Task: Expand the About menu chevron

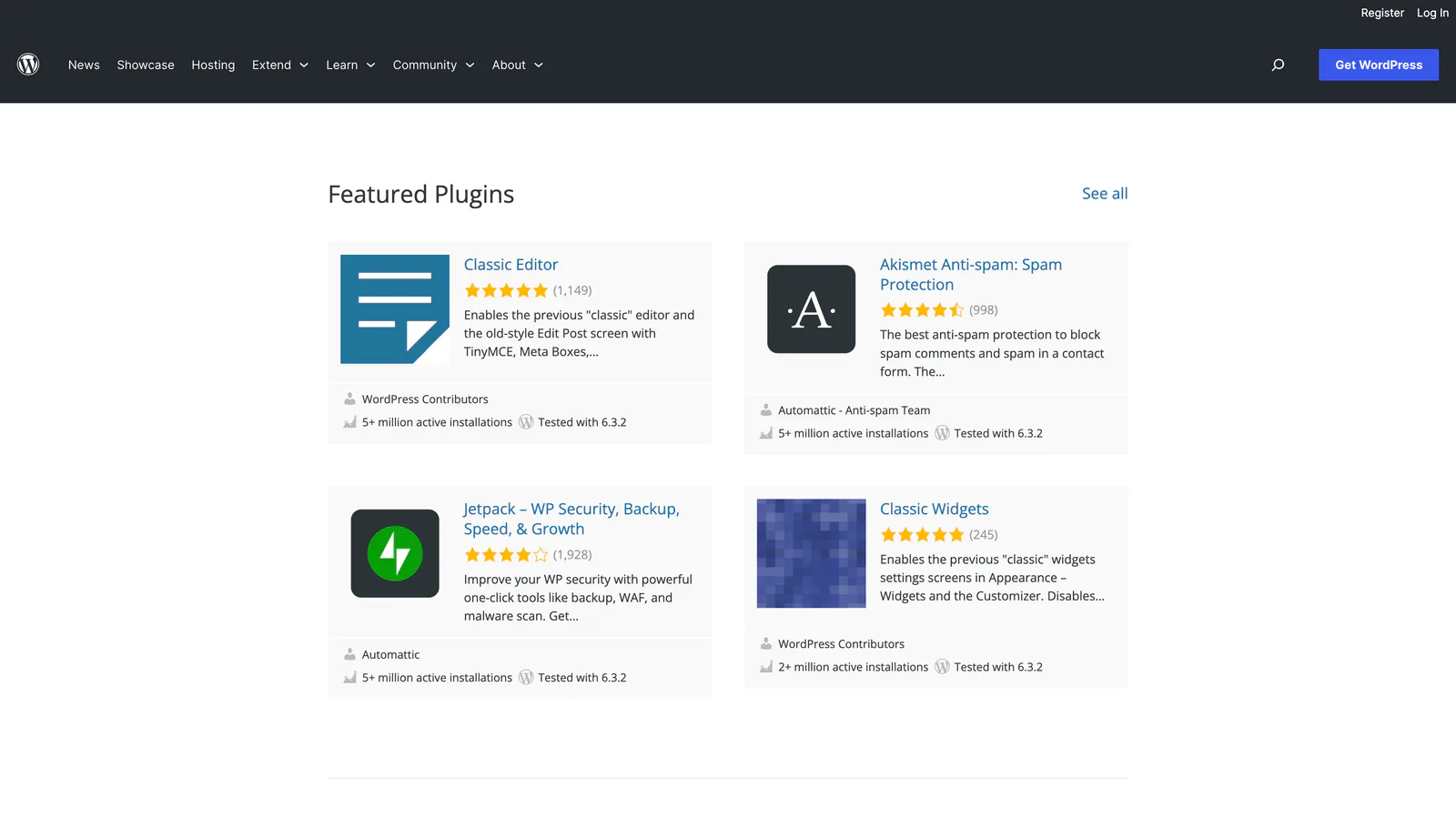Action: click(x=539, y=66)
